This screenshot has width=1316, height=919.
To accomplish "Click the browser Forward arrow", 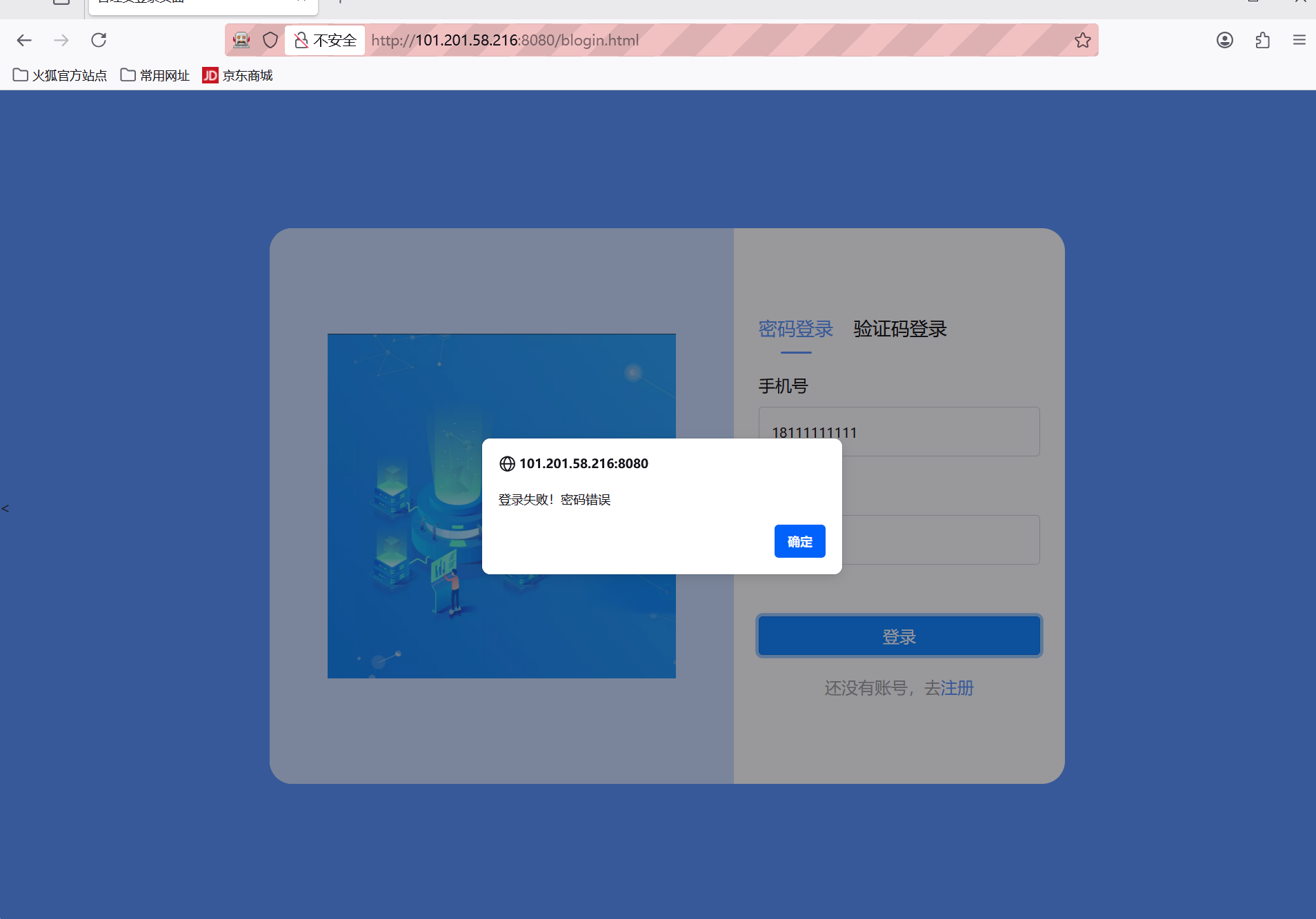I will [x=61, y=40].
